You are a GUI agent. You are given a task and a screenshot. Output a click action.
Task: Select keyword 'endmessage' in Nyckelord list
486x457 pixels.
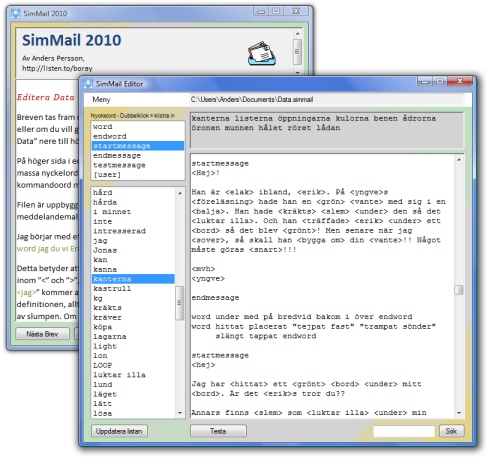click(138, 155)
